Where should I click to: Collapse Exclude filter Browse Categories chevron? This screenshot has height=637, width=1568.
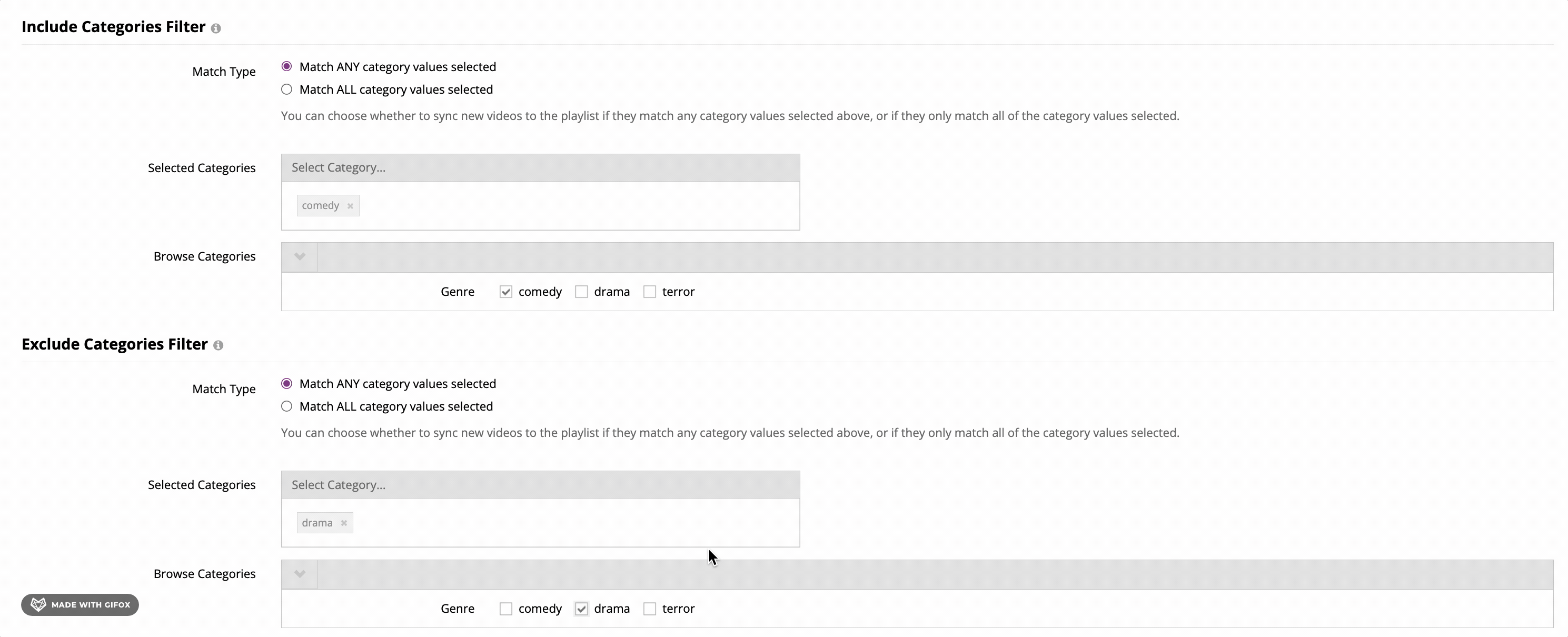(x=300, y=574)
